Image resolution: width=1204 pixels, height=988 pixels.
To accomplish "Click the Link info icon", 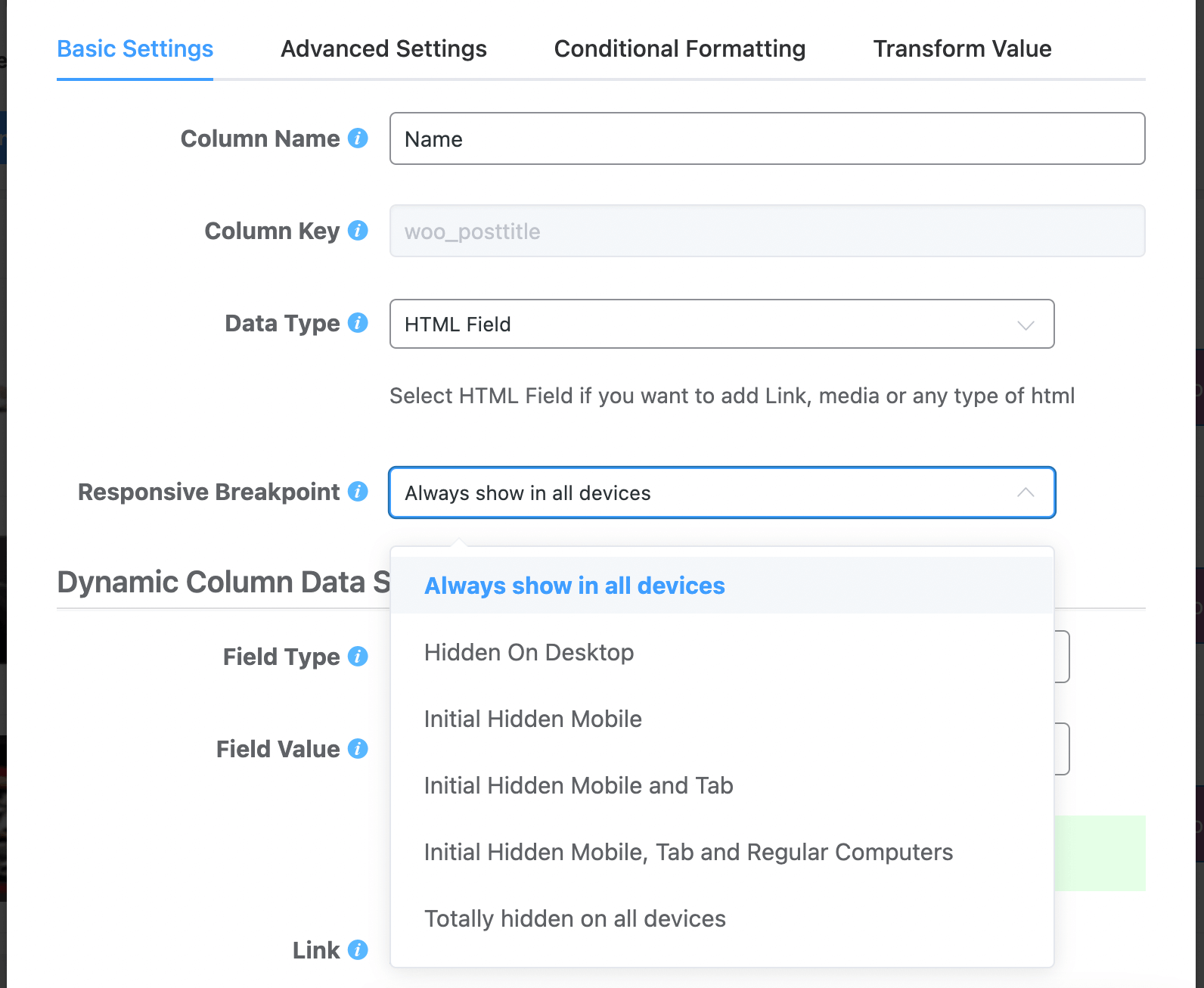I will [357, 950].
